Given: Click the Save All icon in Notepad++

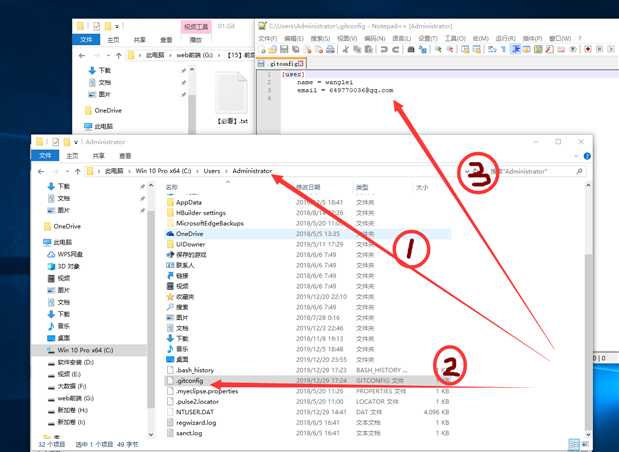Looking at the screenshot, I should pos(295,49).
